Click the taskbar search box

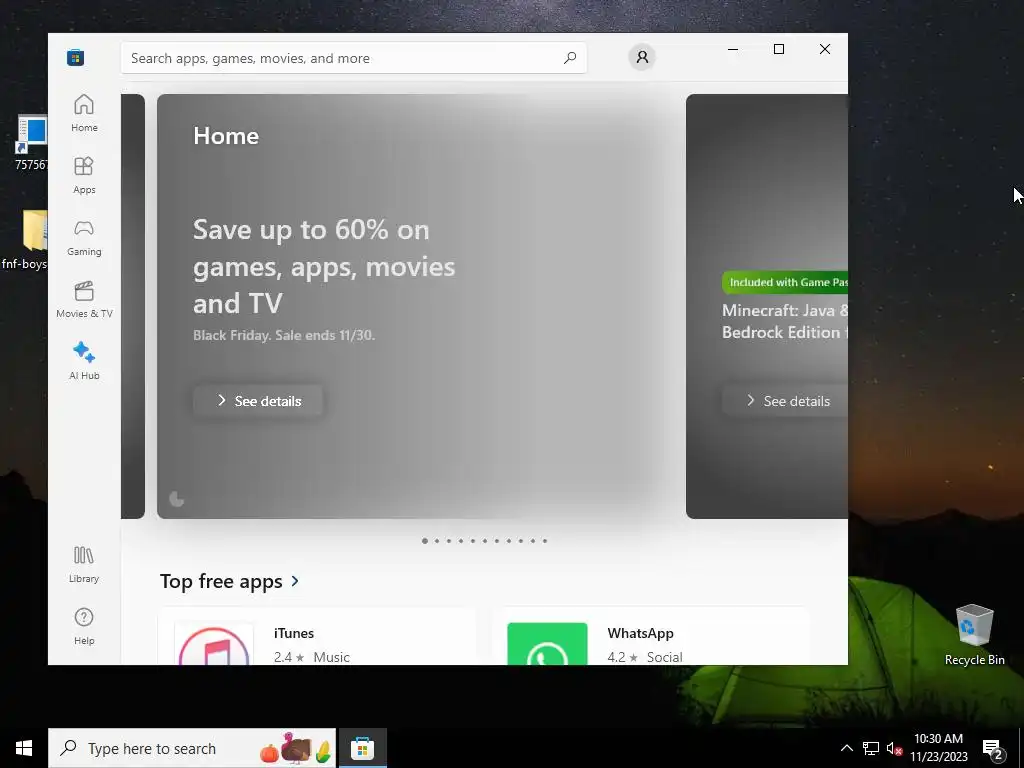click(x=192, y=748)
